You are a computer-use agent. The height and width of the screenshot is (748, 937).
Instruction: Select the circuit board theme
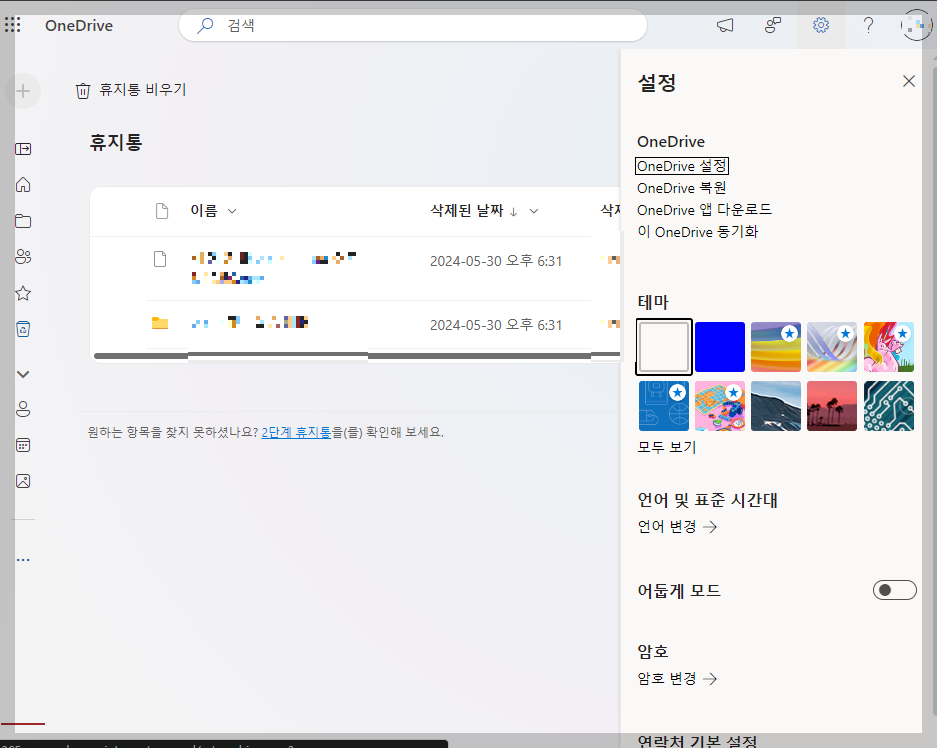(x=889, y=406)
